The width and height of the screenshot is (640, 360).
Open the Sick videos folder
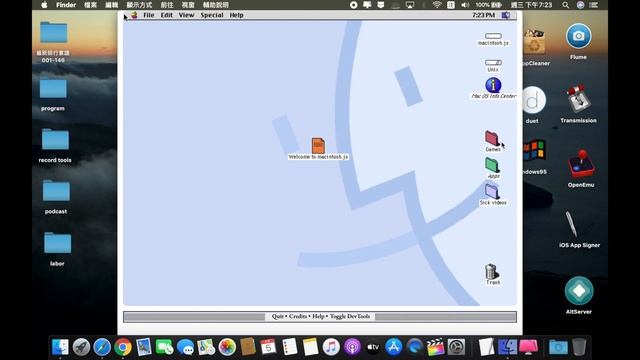click(492, 191)
